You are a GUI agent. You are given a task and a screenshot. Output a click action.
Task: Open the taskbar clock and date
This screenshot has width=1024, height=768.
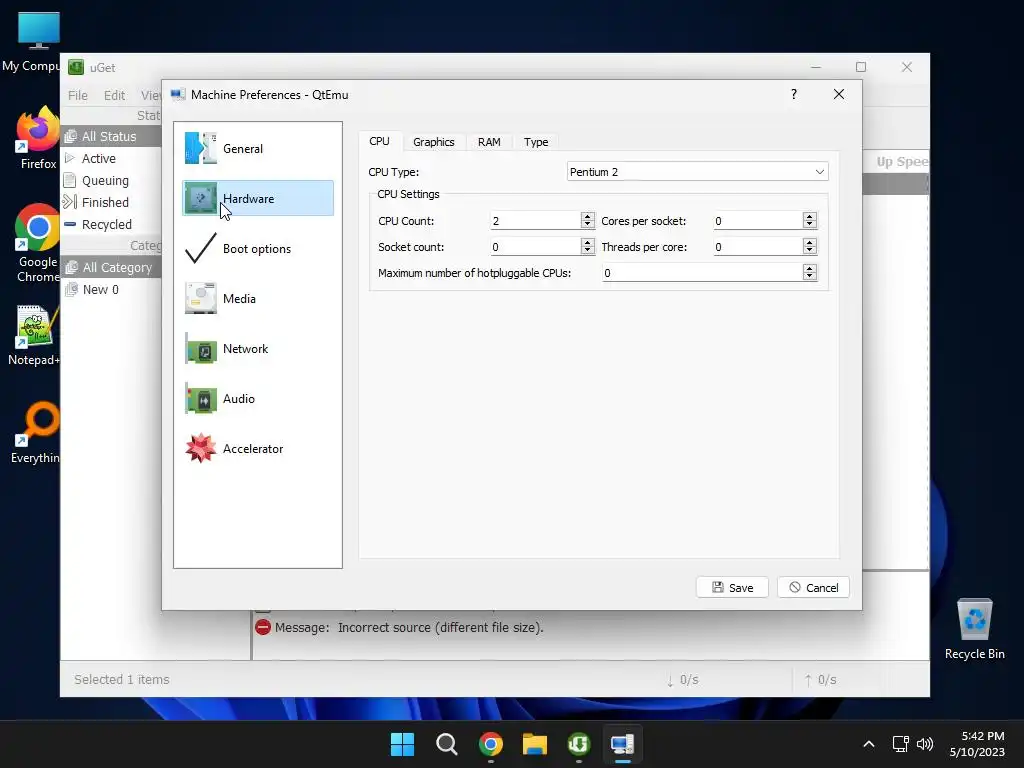pos(977,744)
